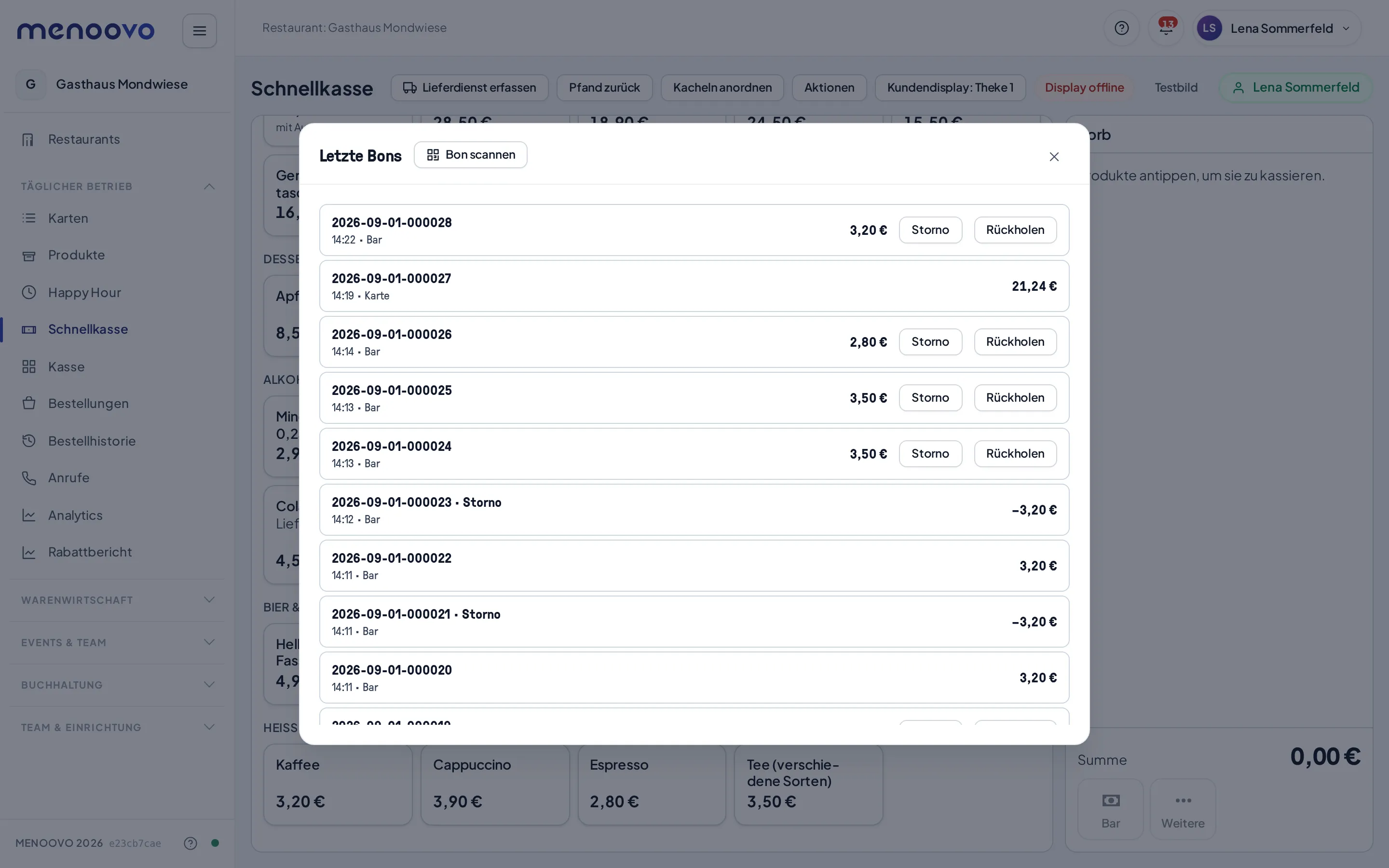Click the Anrufe phone icon
1389x868 pixels.
(29, 477)
